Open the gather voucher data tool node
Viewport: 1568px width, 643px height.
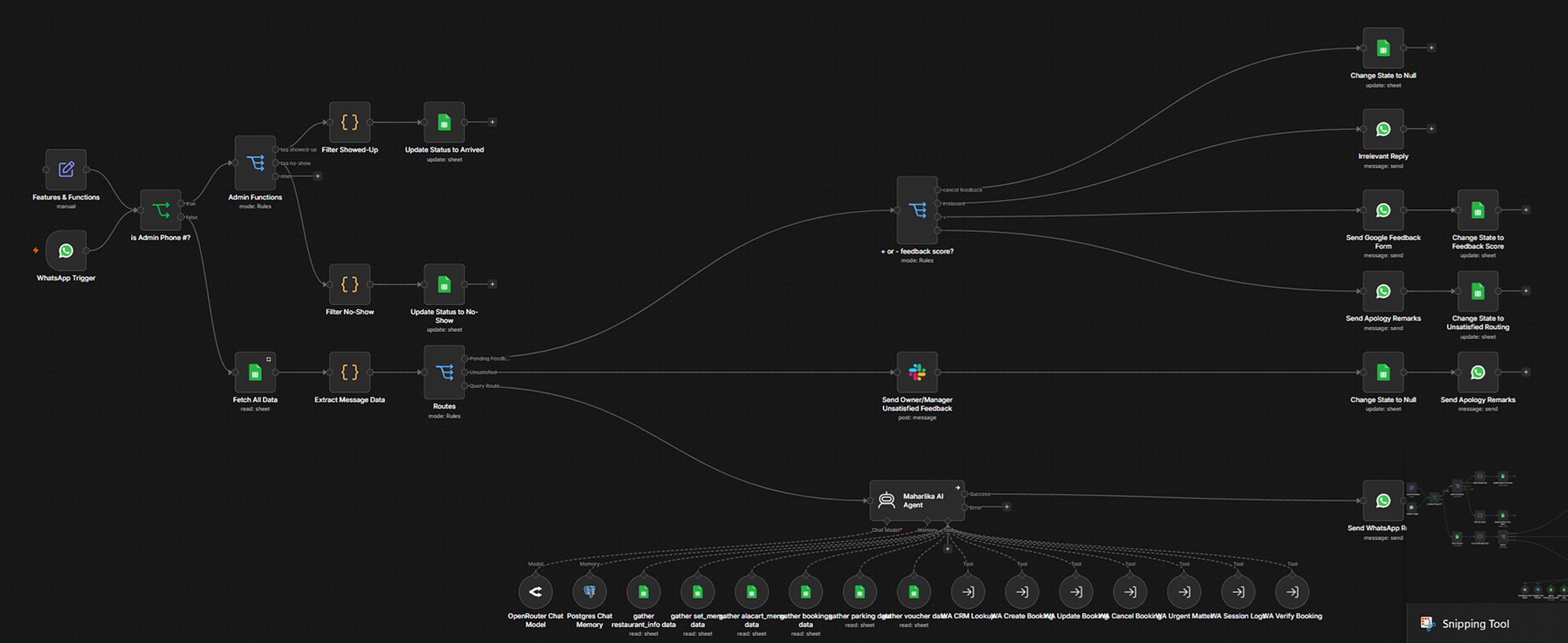914,591
